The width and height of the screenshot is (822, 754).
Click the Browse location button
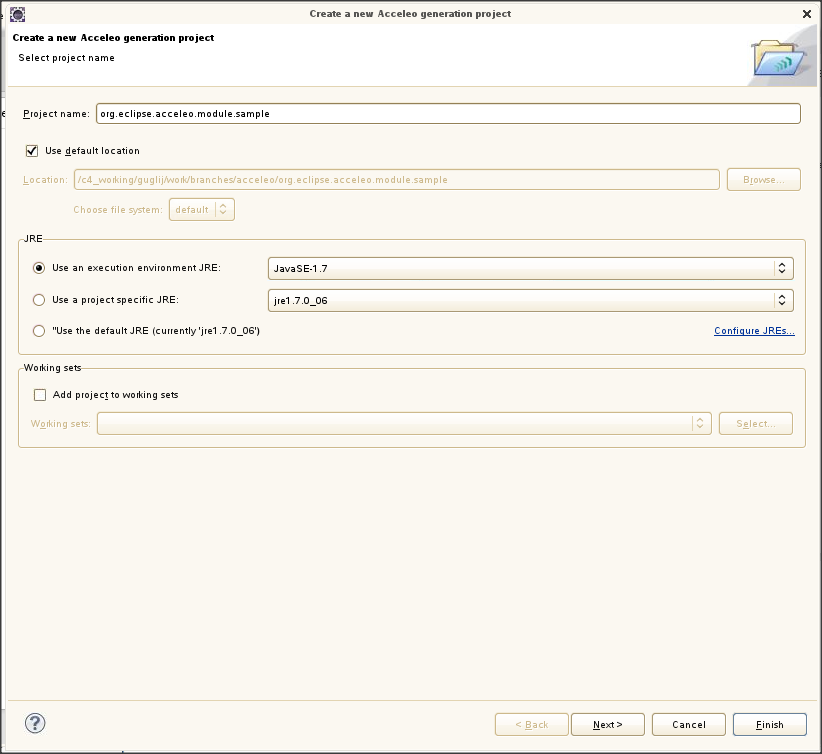point(764,180)
